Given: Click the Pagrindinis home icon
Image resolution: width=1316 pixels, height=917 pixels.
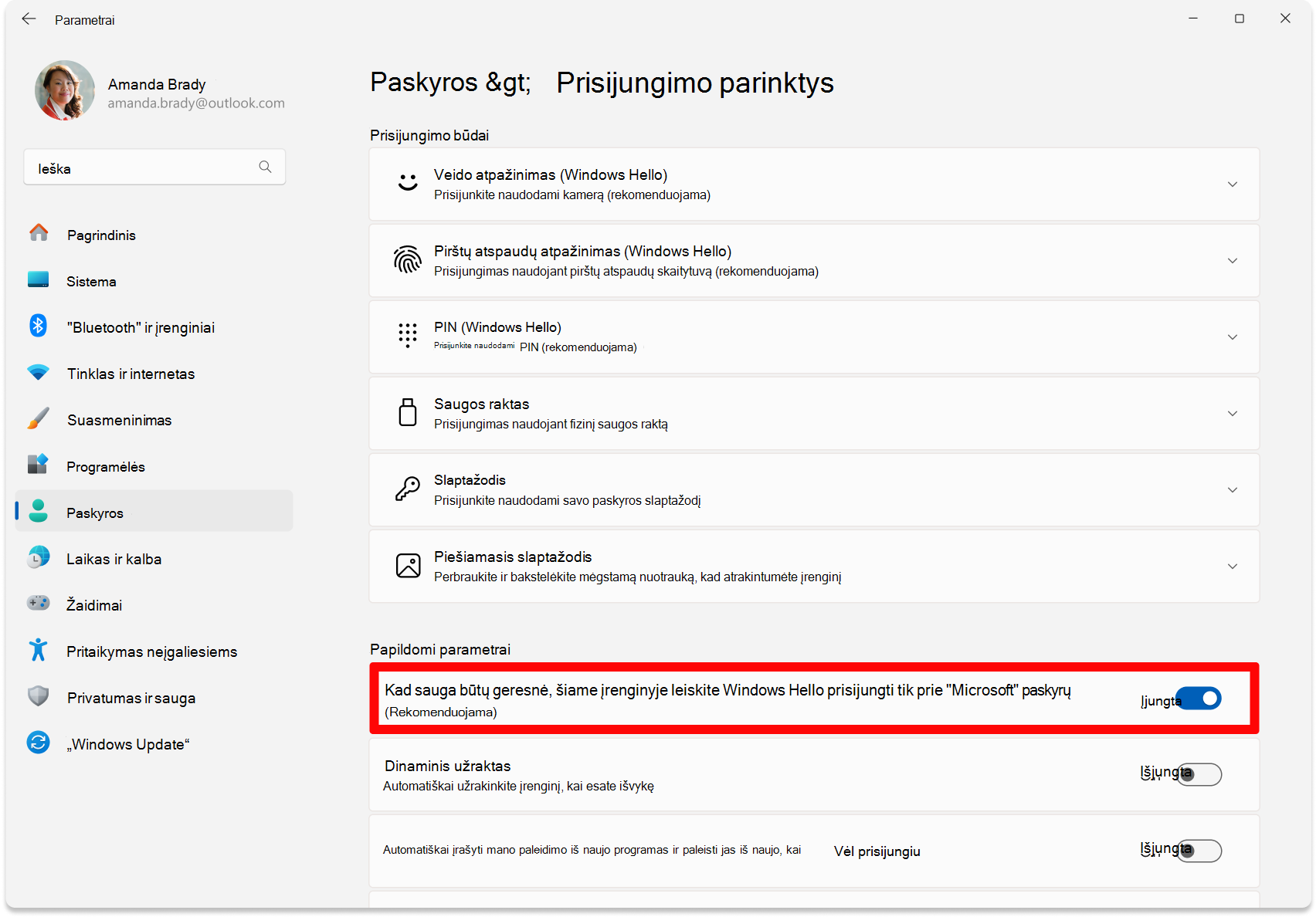Looking at the screenshot, I should point(39,232).
